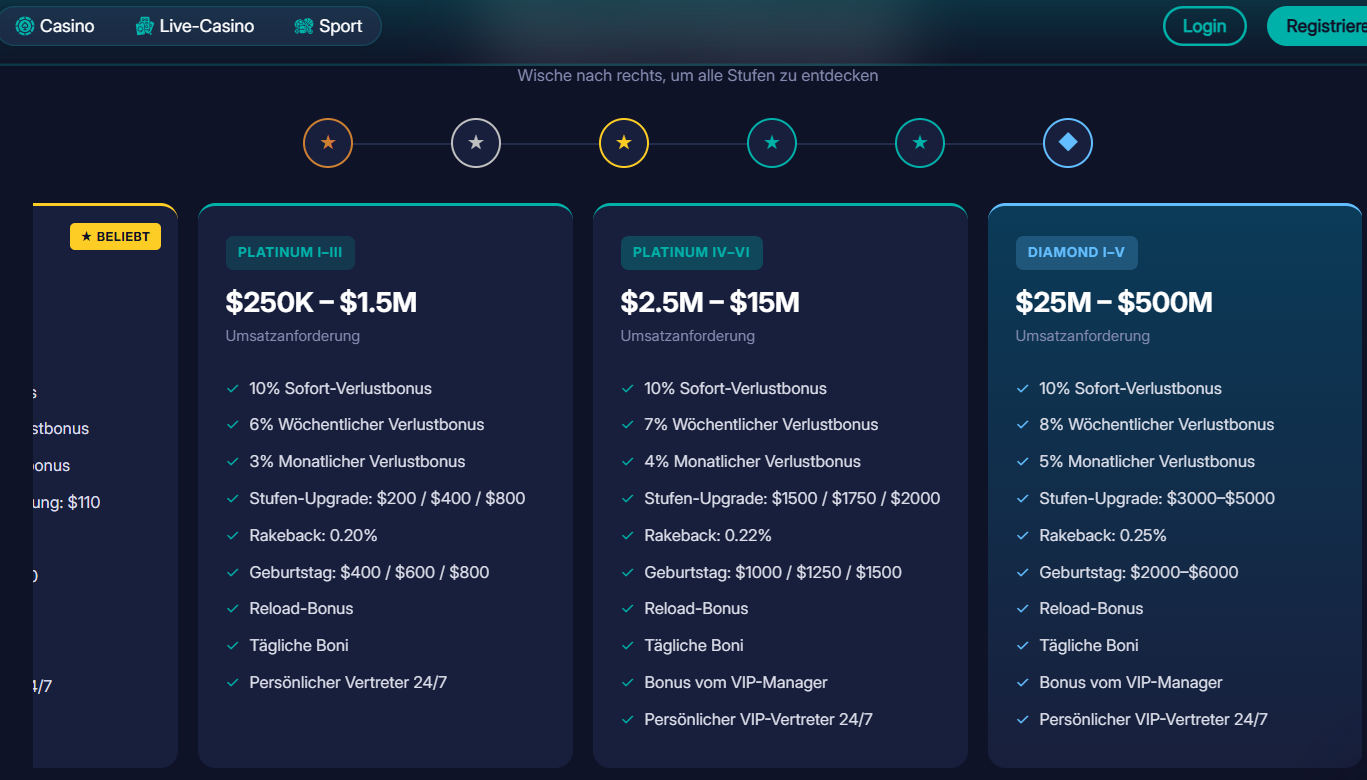Image resolution: width=1367 pixels, height=780 pixels.
Task: Click "Bonus vom VIP-Manager" in Diamond I–V card
Action: pyautogui.click(x=1131, y=683)
